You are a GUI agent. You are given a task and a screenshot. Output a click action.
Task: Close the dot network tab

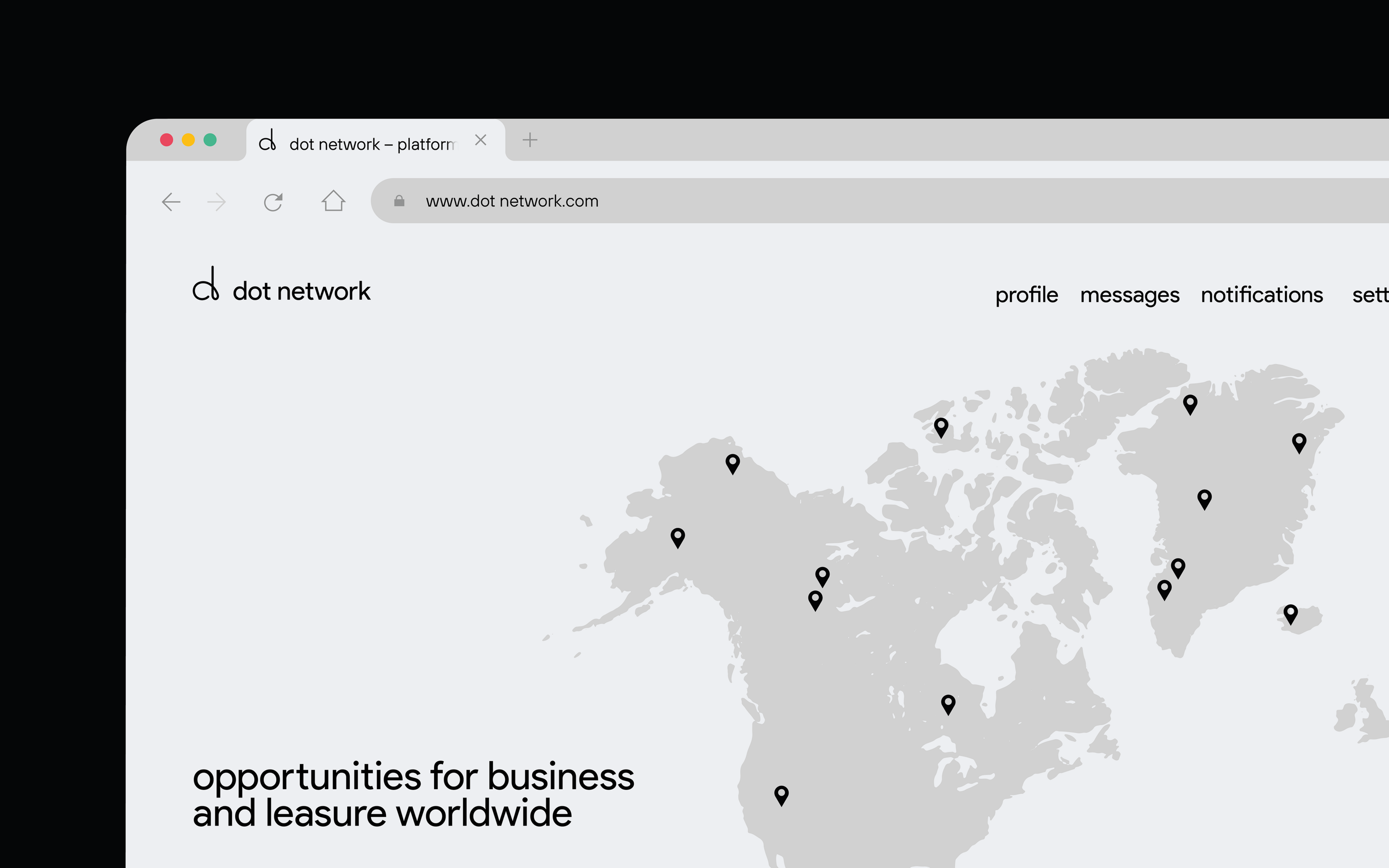tap(481, 140)
